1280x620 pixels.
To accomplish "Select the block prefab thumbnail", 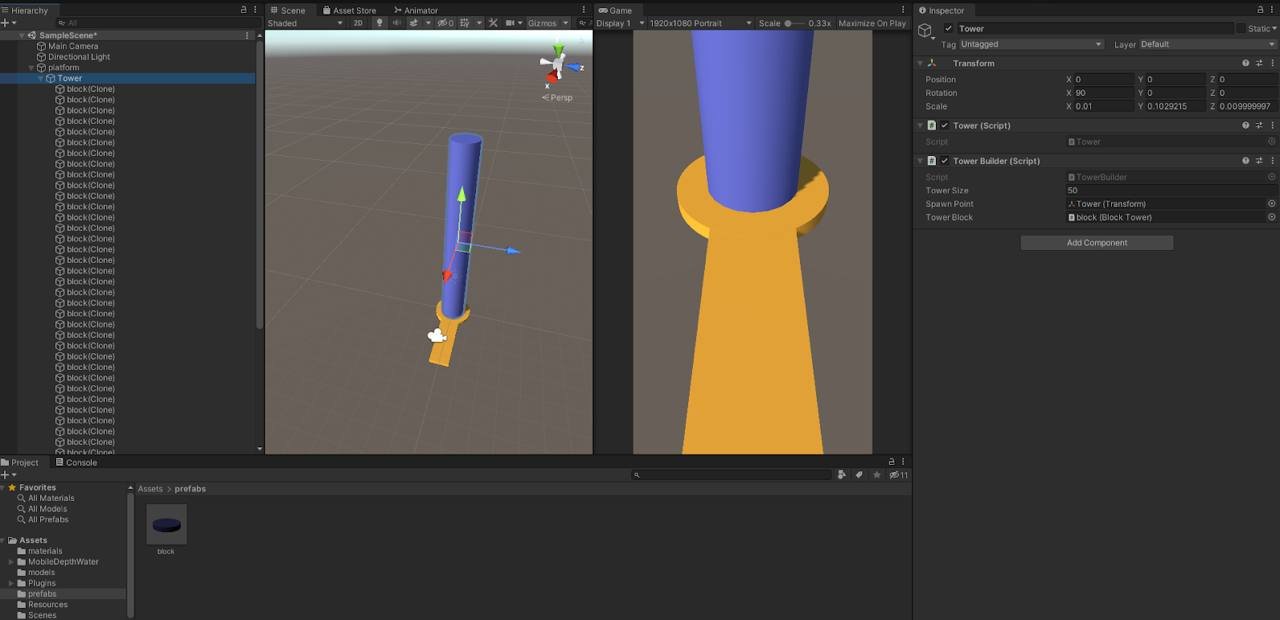I will (166, 525).
